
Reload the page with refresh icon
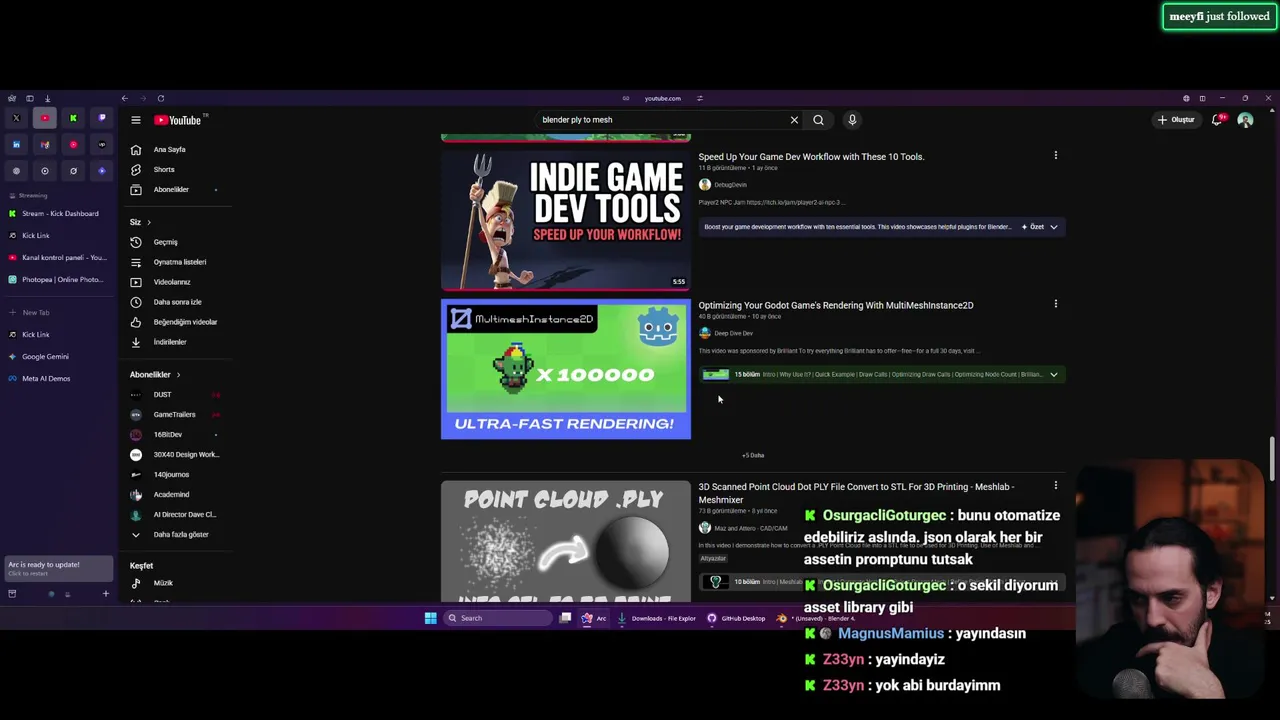[x=160, y=98]
